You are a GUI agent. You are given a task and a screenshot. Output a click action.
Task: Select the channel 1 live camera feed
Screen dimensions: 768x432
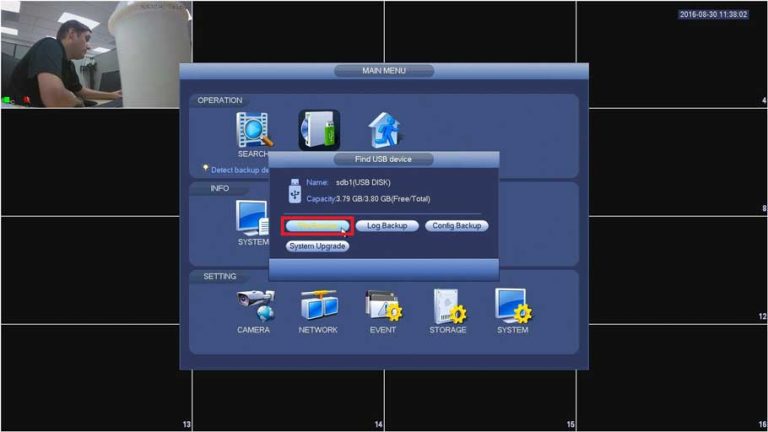(96, 54)
